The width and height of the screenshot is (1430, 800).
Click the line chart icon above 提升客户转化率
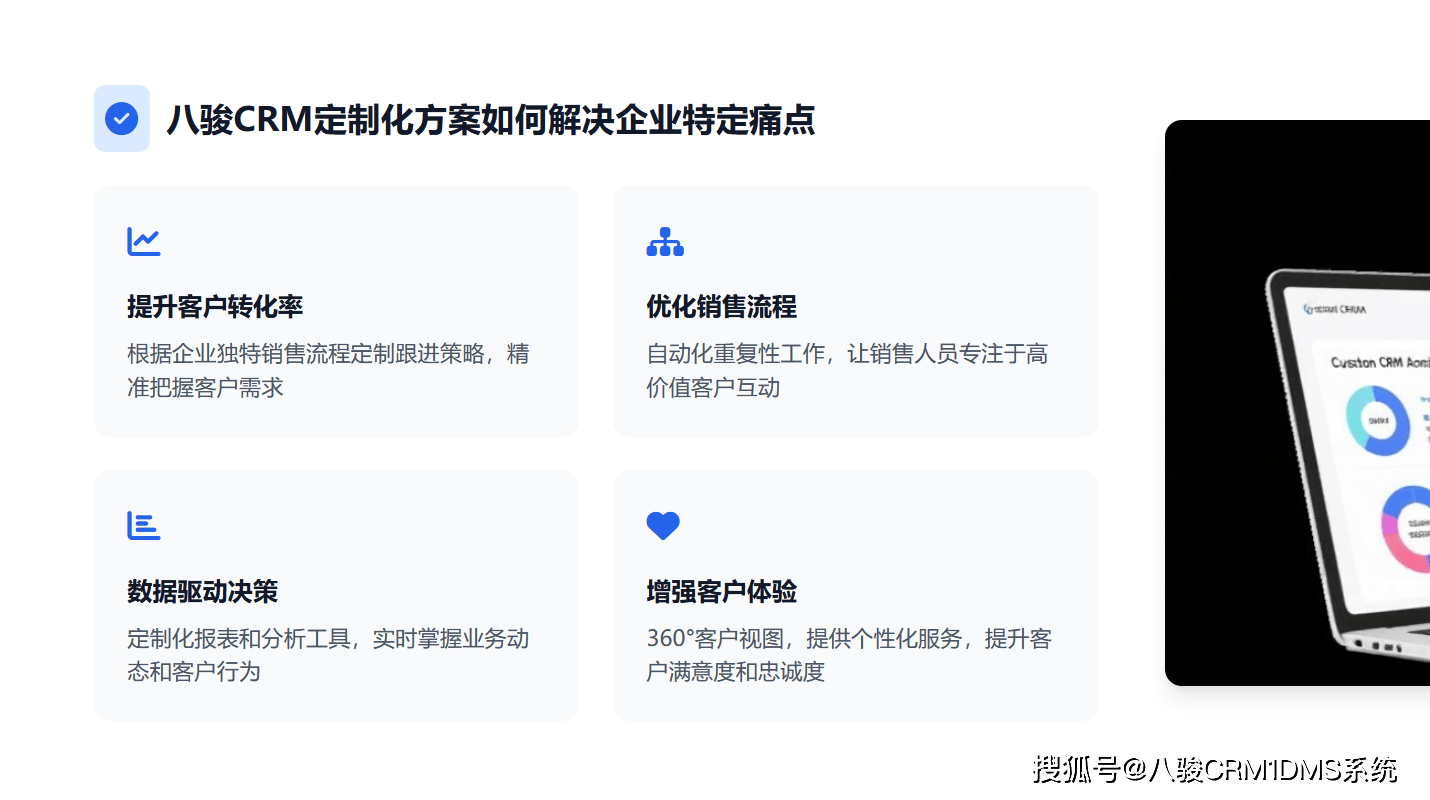[144, 242]
